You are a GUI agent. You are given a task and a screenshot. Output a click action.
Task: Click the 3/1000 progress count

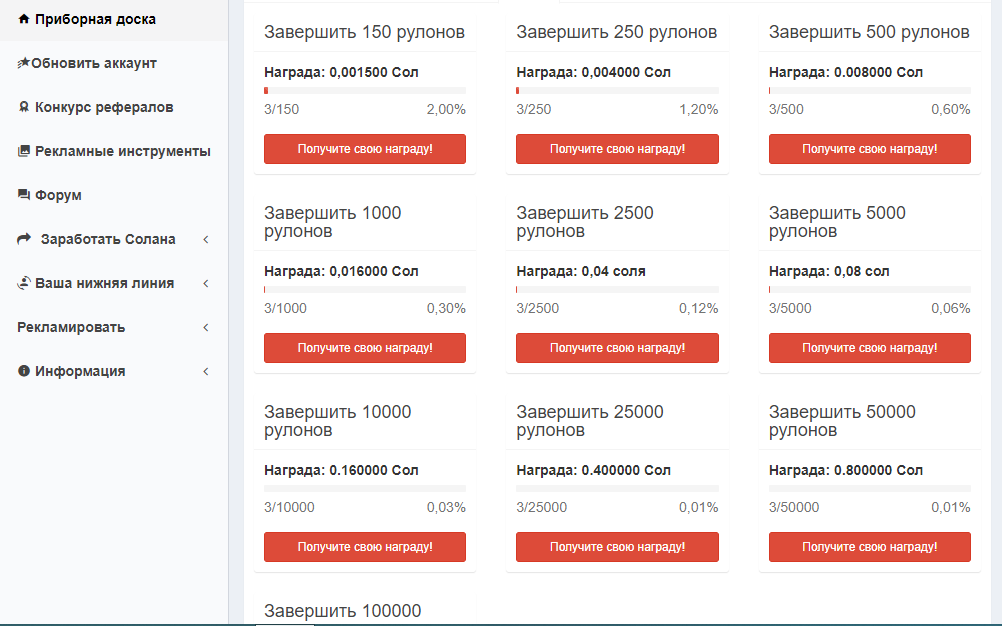click(285, 309)
